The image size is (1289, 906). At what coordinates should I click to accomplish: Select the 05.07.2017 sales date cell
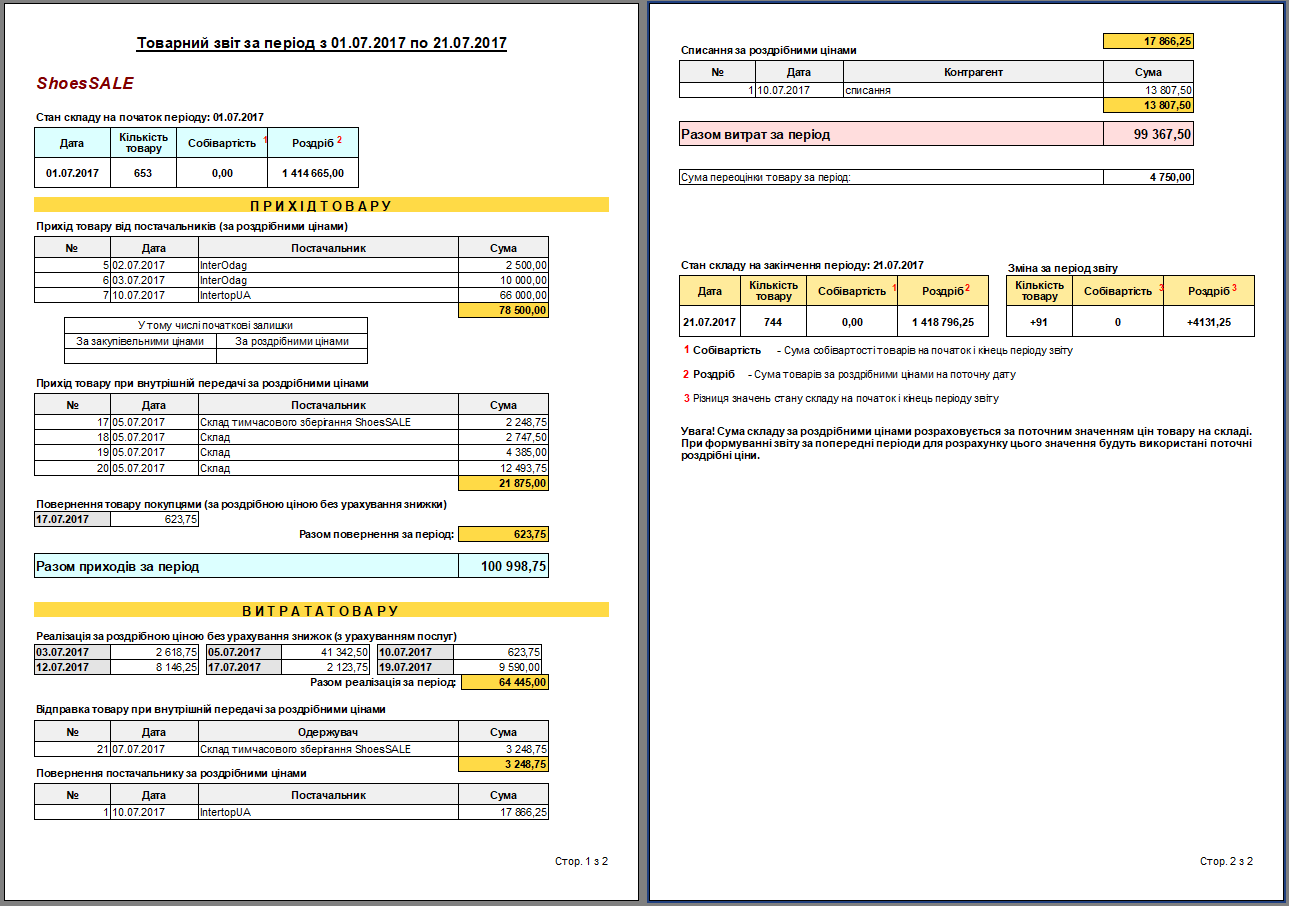click(243, 652)
